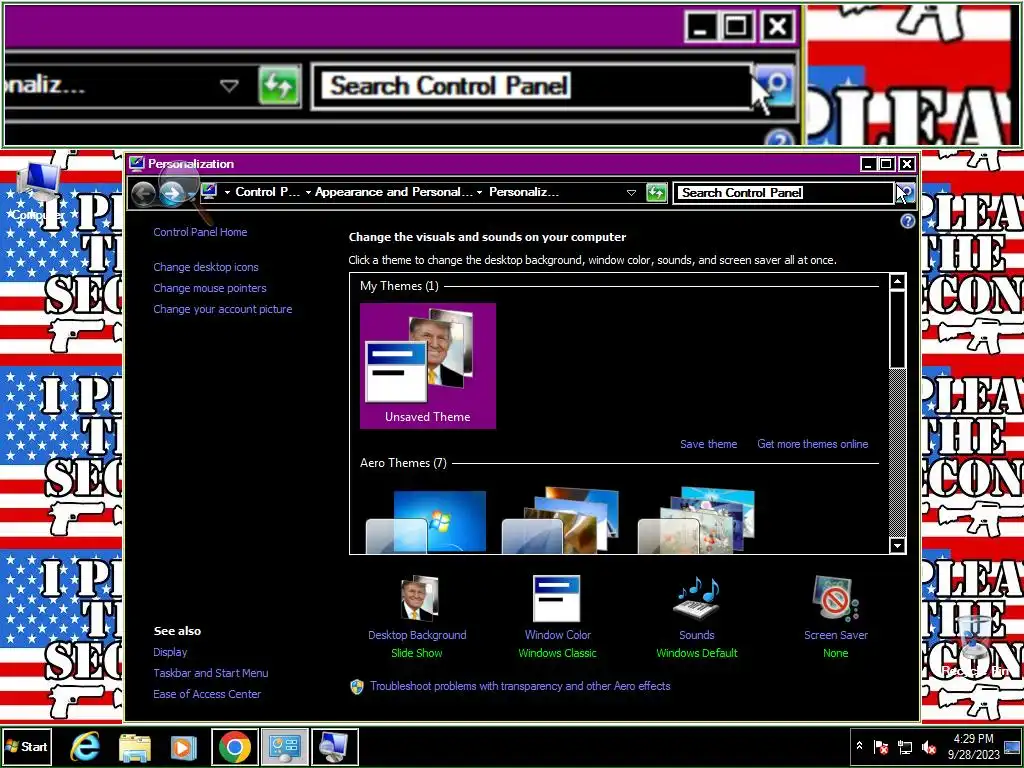Click the Start button
1024x768 pixels.
26,746
